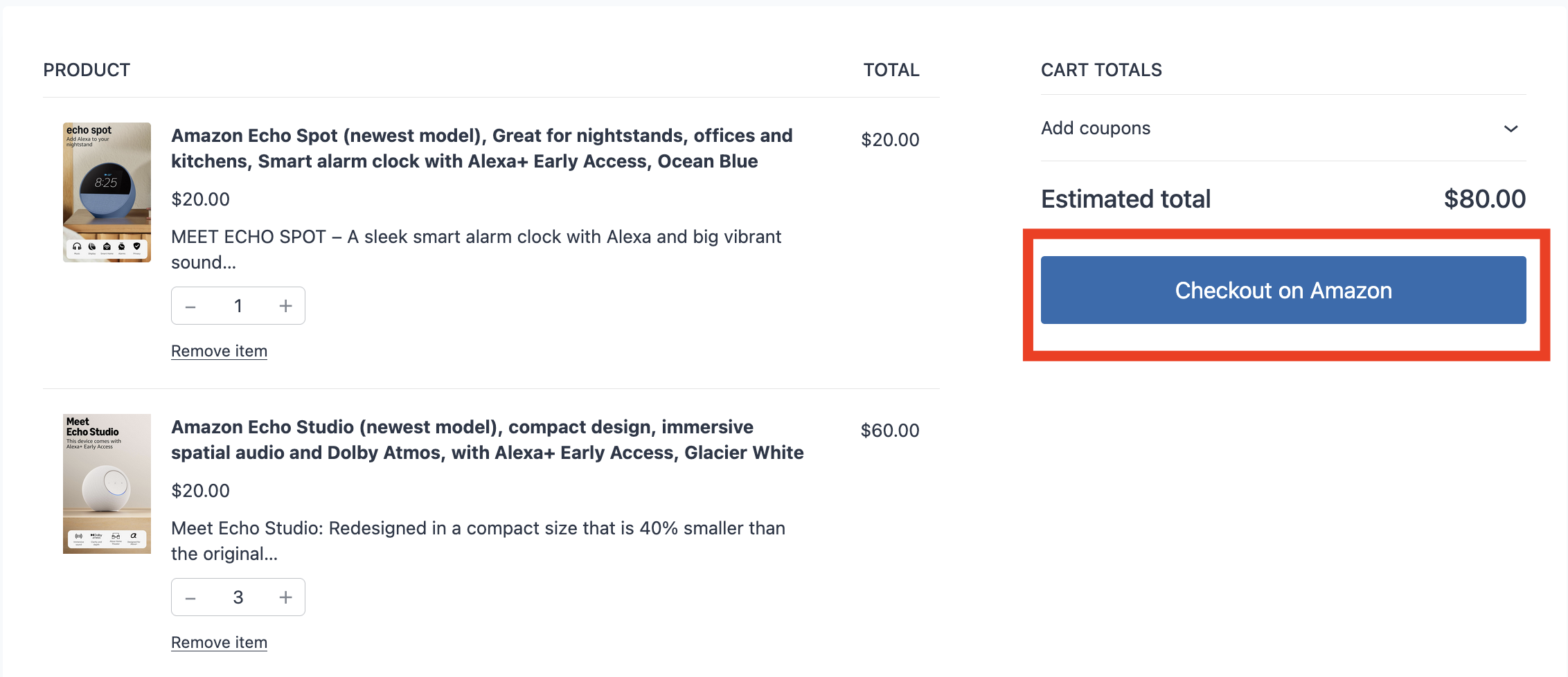
Task: View the Echo Spot product thumbnail
Action: click(107, 192)
